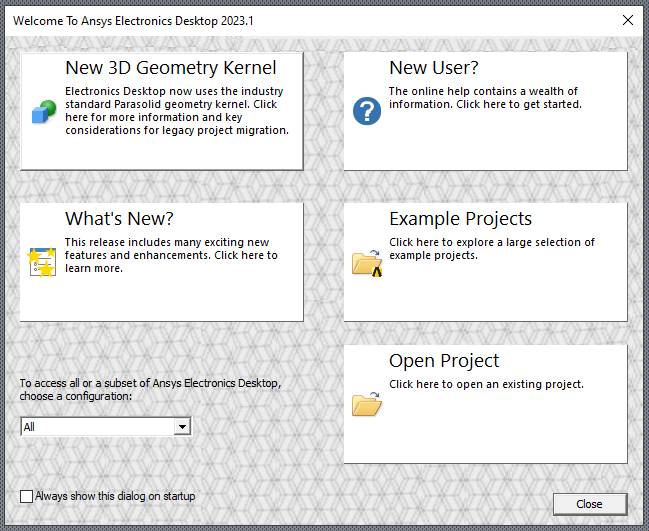Click the dialog title 'Welcome To Ansys Electronics Desktop 2023.1'
This screenshot has width=649, height=531.
click(x=133, y=20)
